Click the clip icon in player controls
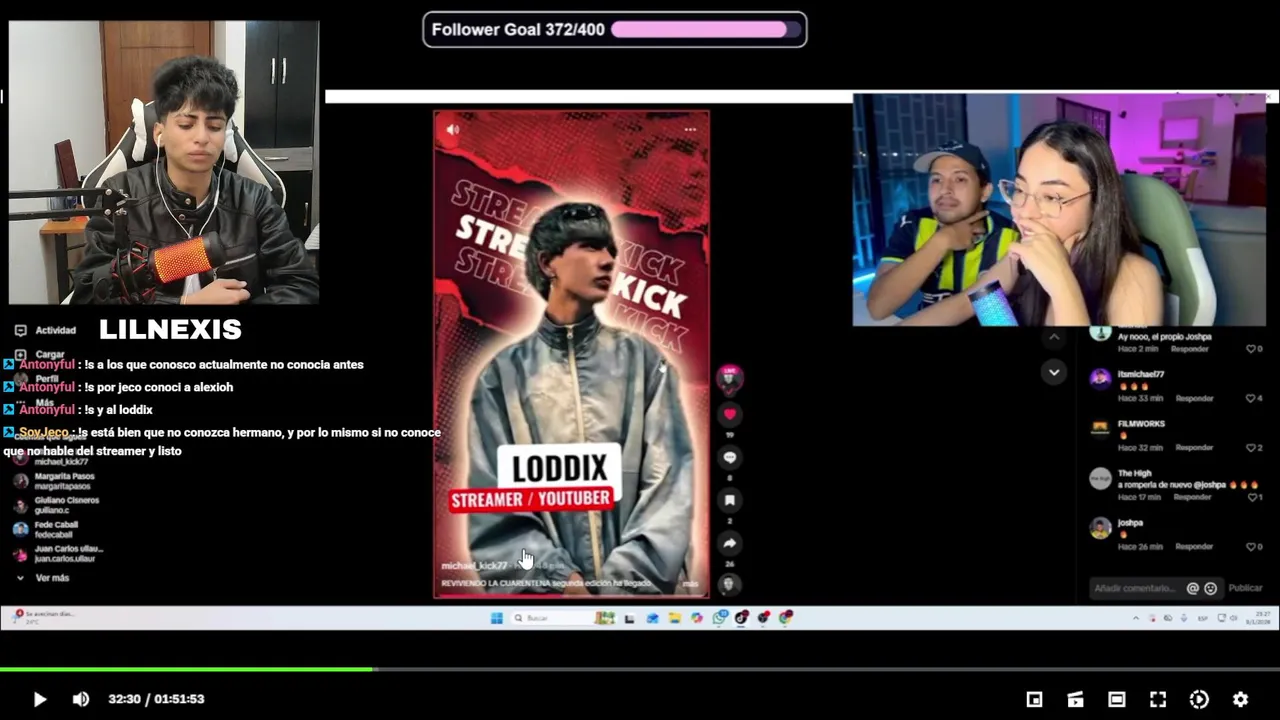Viewport: 1280px width, 720px height. [x=1076, y=699]
